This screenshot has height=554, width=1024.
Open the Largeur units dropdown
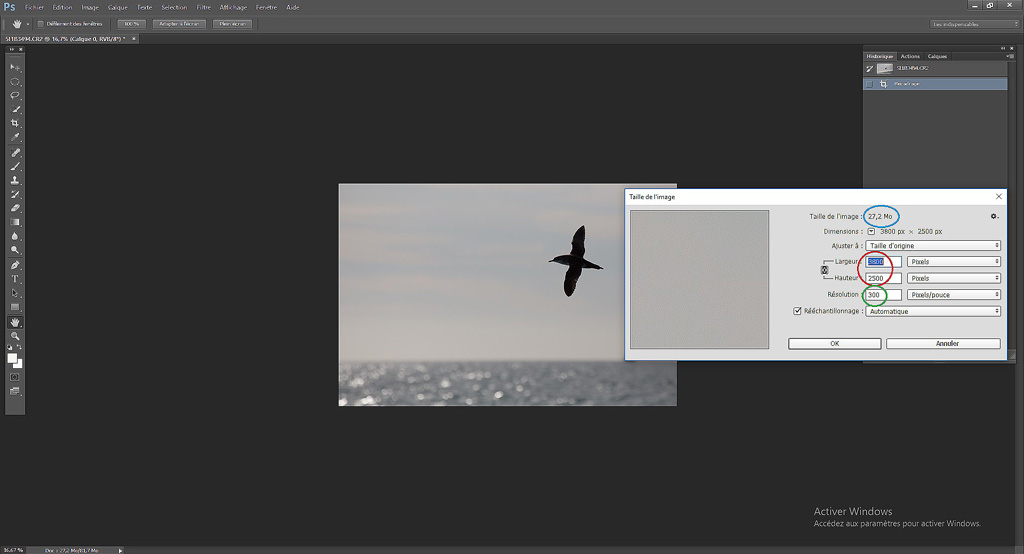pos(953,262)
